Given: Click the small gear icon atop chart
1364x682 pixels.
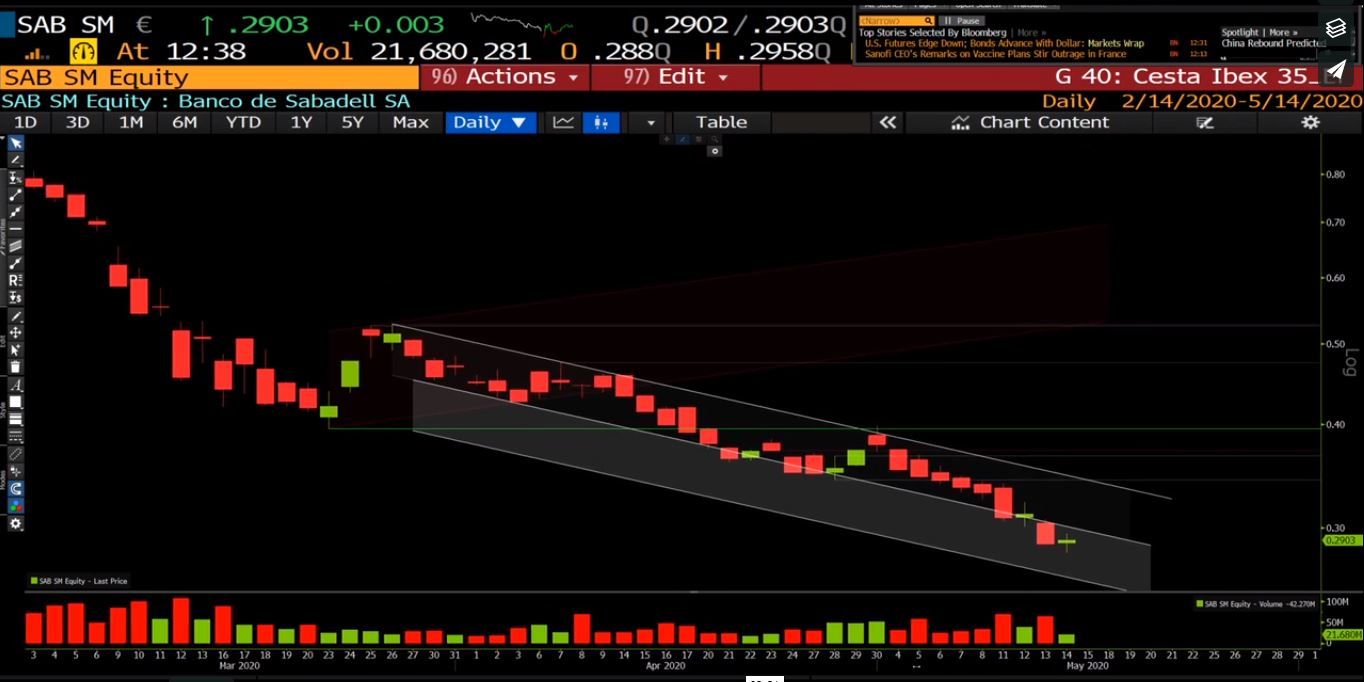Looking at the screenshot, I should tap(714, 151).
